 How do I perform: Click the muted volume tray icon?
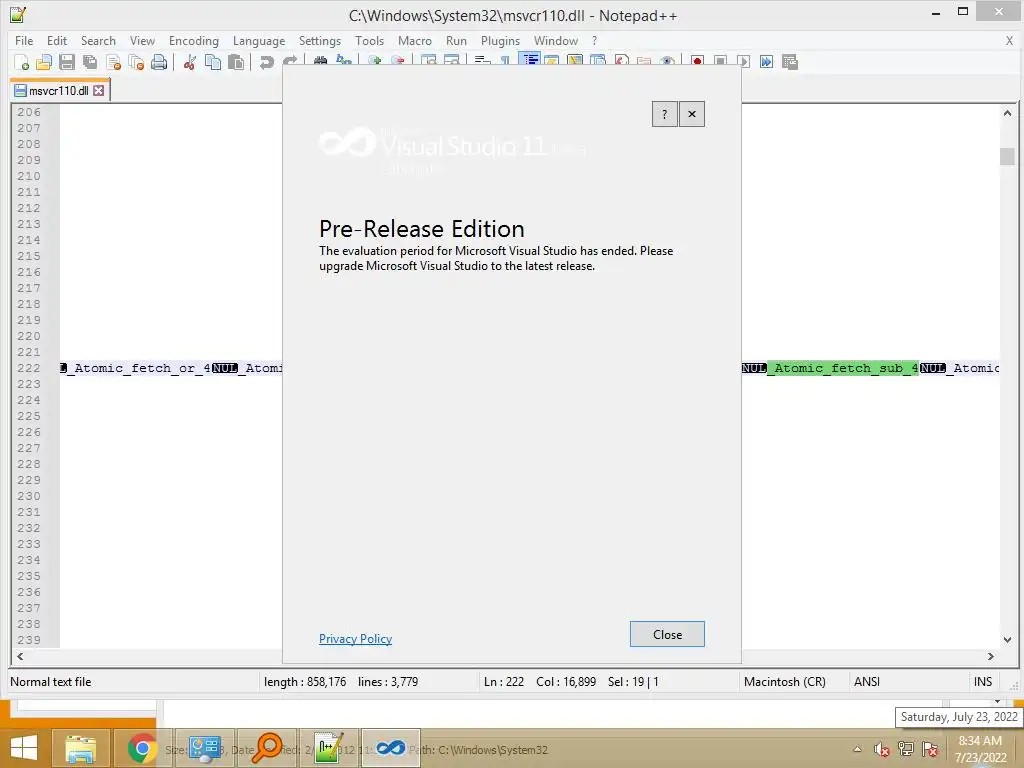tap(882, 749)
